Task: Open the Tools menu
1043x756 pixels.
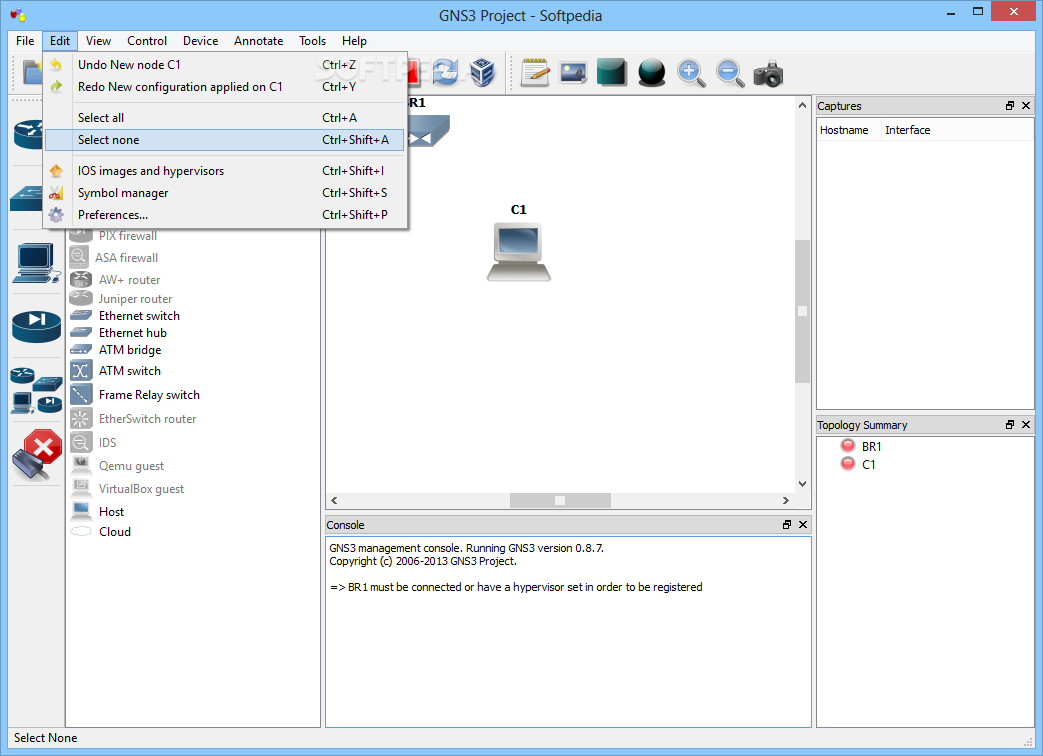Action: coord(312,41)
